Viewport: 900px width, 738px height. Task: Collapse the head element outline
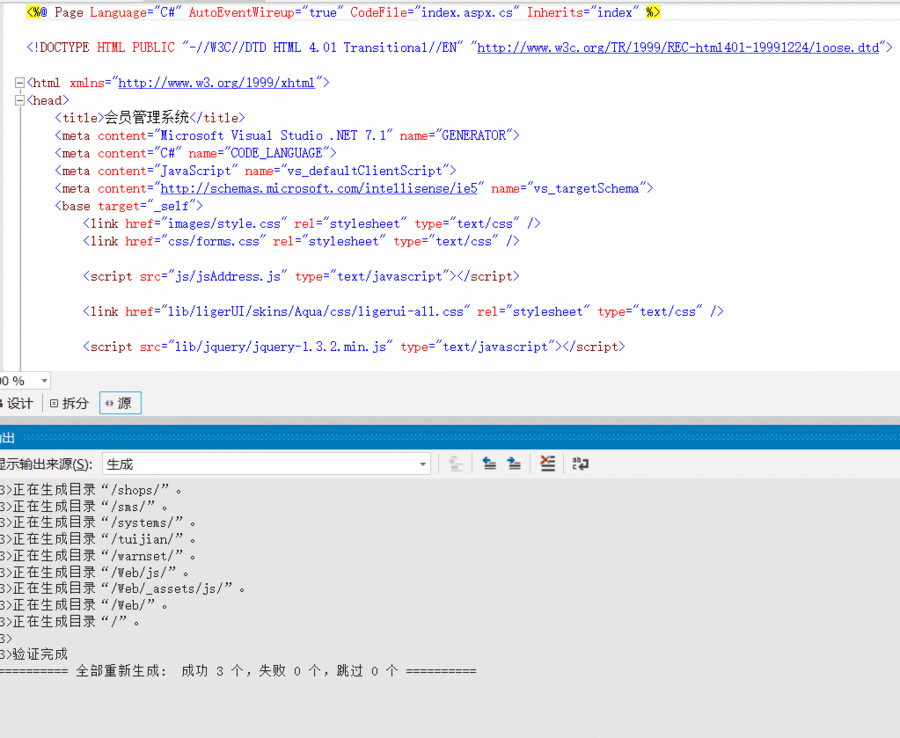(20, 100)
